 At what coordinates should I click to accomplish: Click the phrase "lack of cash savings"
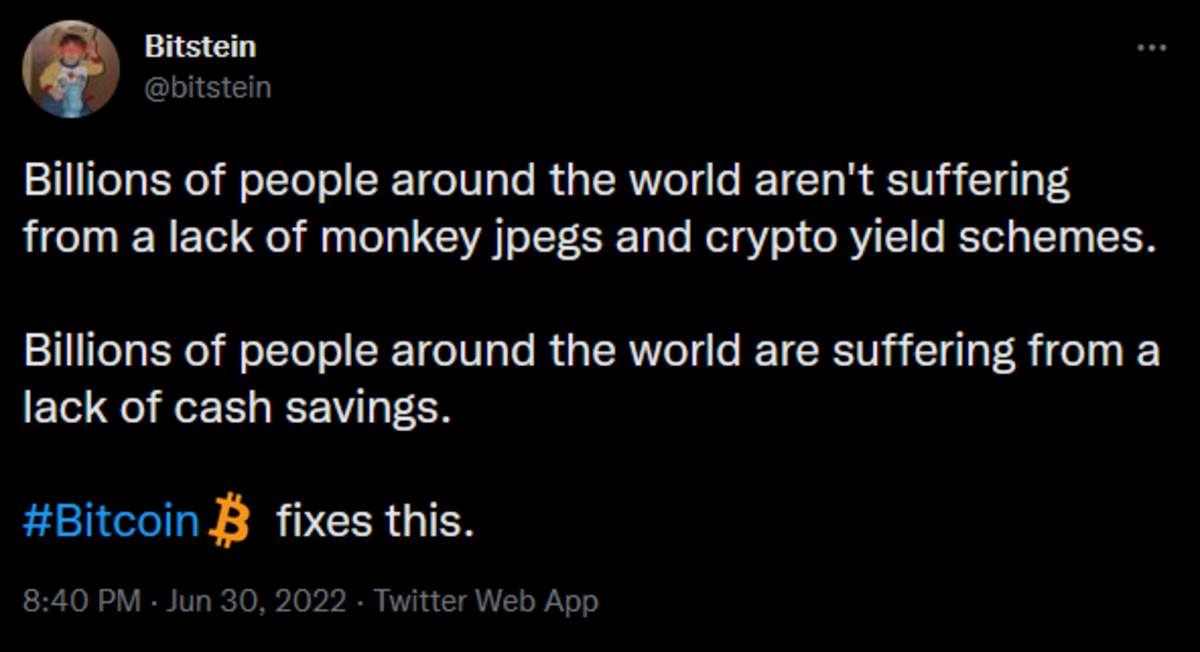click(x=230, y=409)
